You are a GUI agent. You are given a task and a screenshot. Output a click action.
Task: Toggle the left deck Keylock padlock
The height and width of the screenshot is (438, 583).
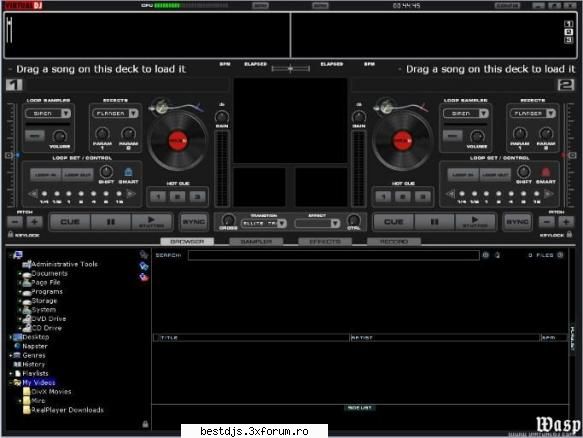(11, 234)
